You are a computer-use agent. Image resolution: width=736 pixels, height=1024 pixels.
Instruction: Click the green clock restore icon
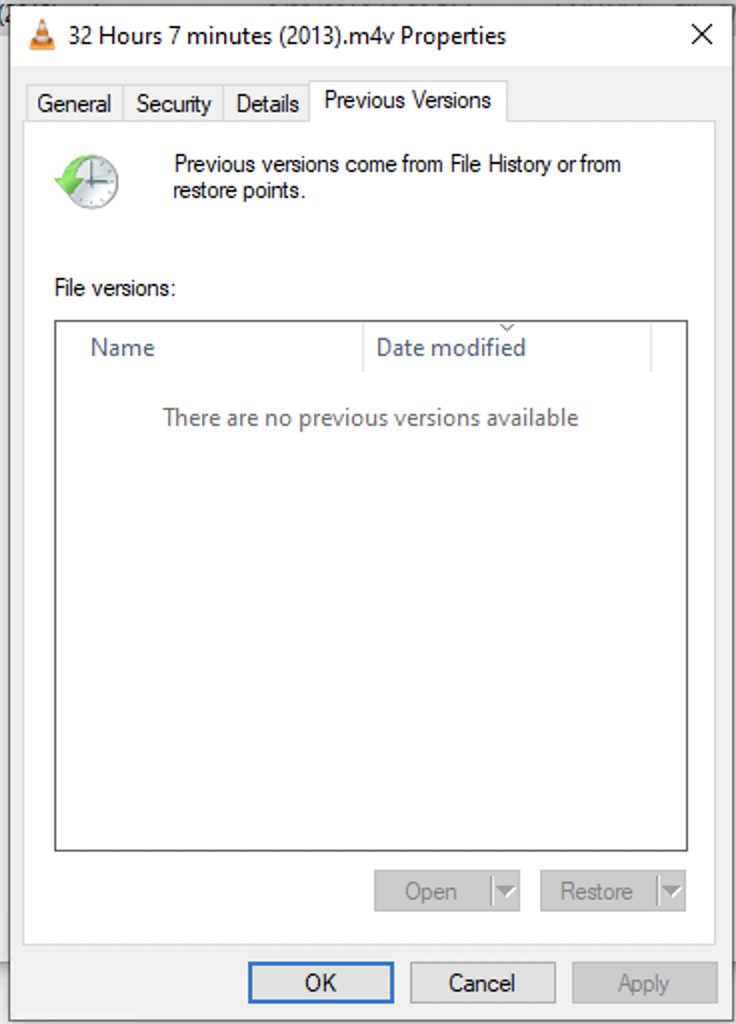click(x=87, y=181)
